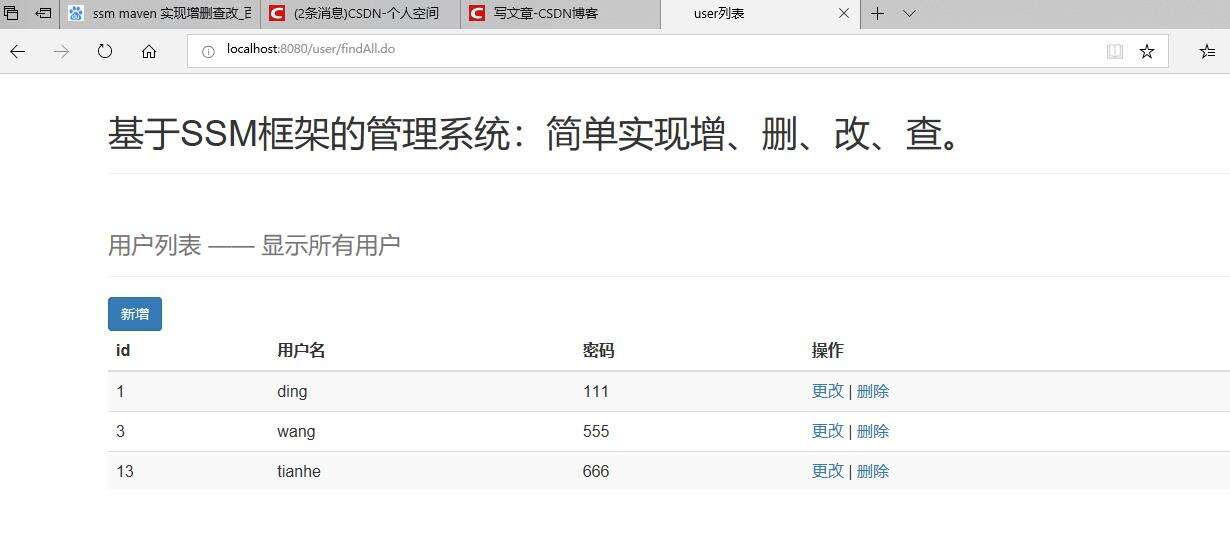The image size is (1230, 555).
Task: Click the id column header
Action: (123, 350)
